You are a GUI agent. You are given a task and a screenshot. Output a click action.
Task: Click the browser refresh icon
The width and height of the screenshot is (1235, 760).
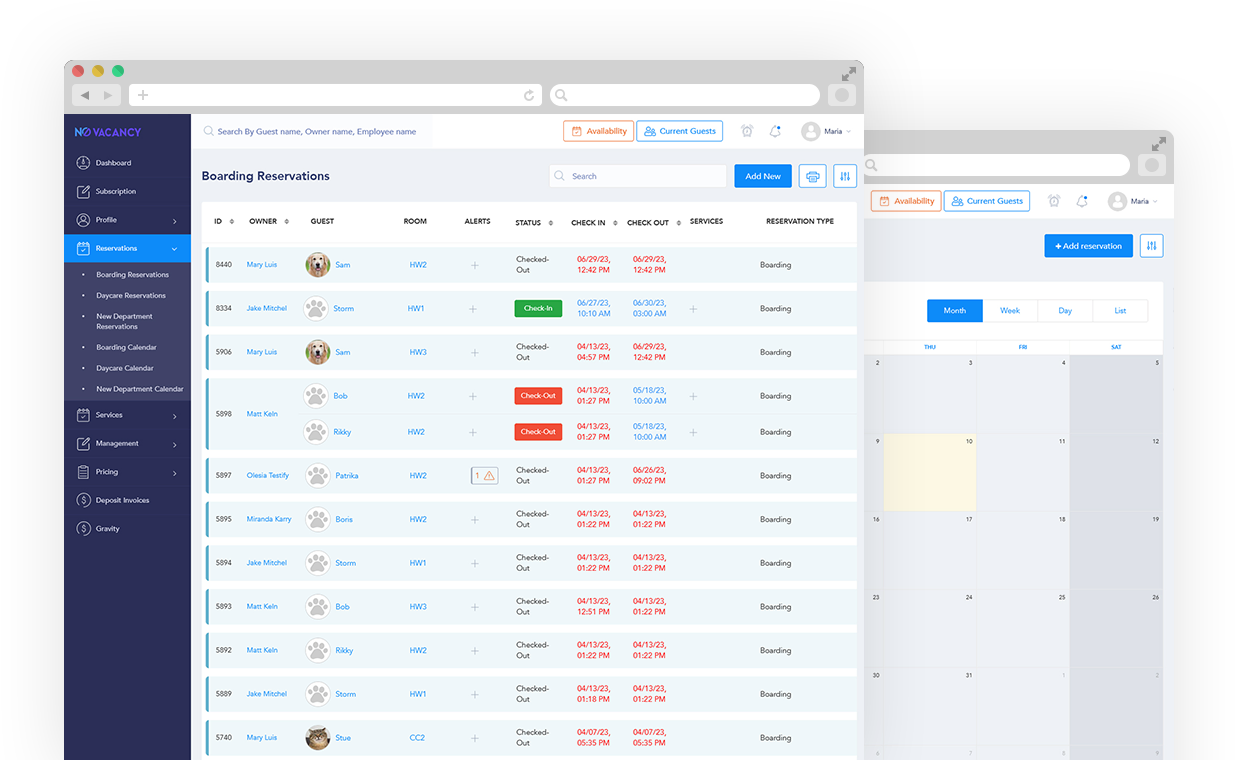click(529, 95)
